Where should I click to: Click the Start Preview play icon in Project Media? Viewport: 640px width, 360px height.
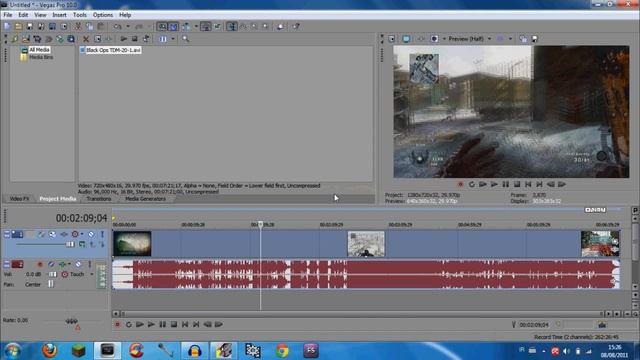click(x=123, y=39)
